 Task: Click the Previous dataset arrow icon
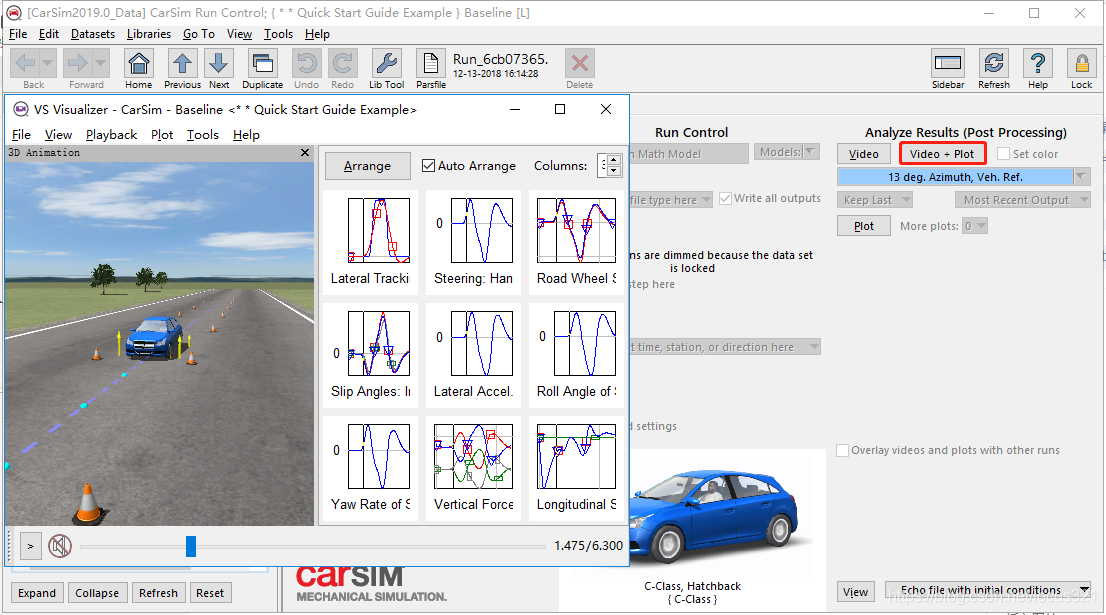pos(183,63)
